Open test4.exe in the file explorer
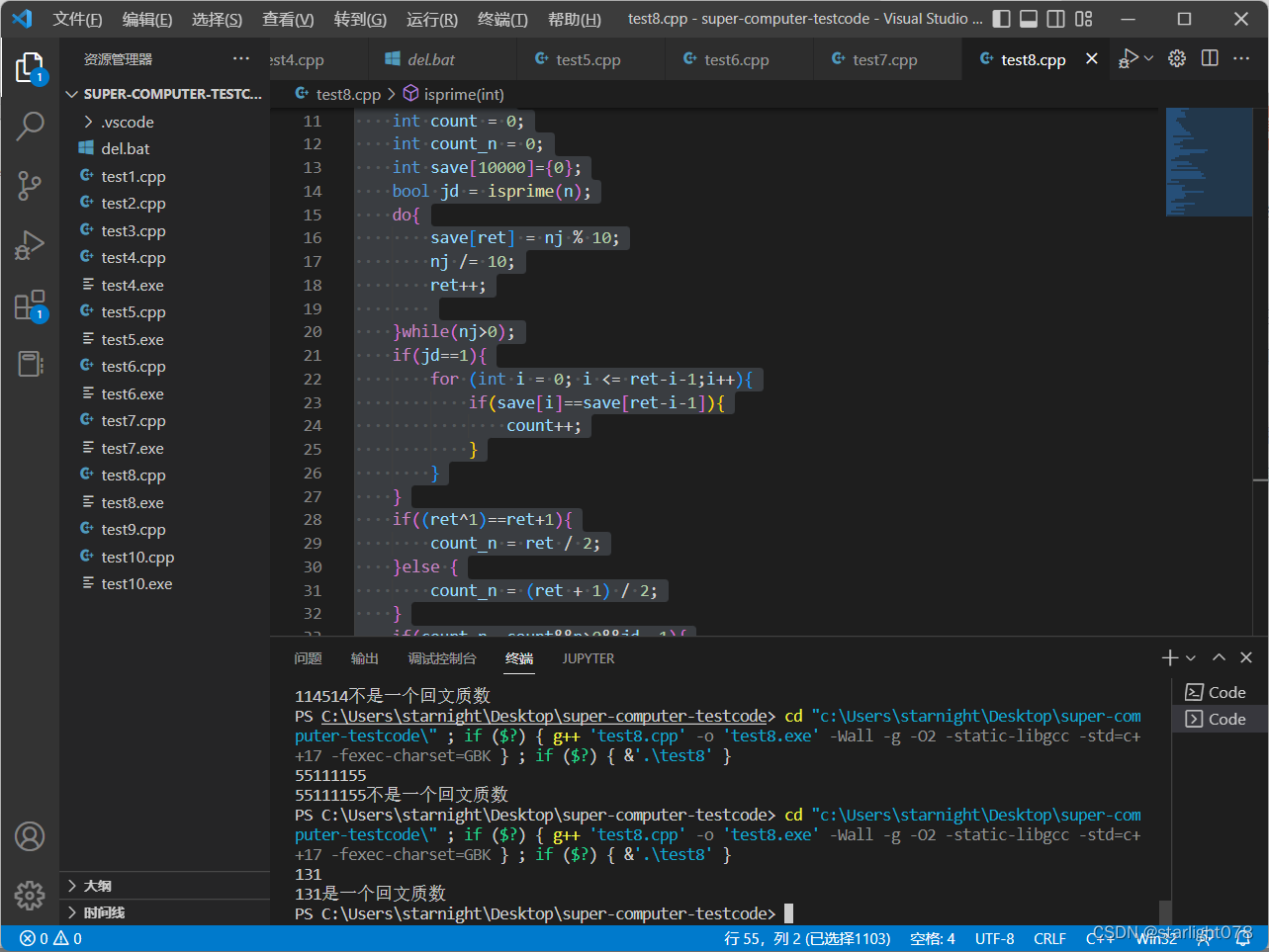1269x952 pixels. pos(164,285)
